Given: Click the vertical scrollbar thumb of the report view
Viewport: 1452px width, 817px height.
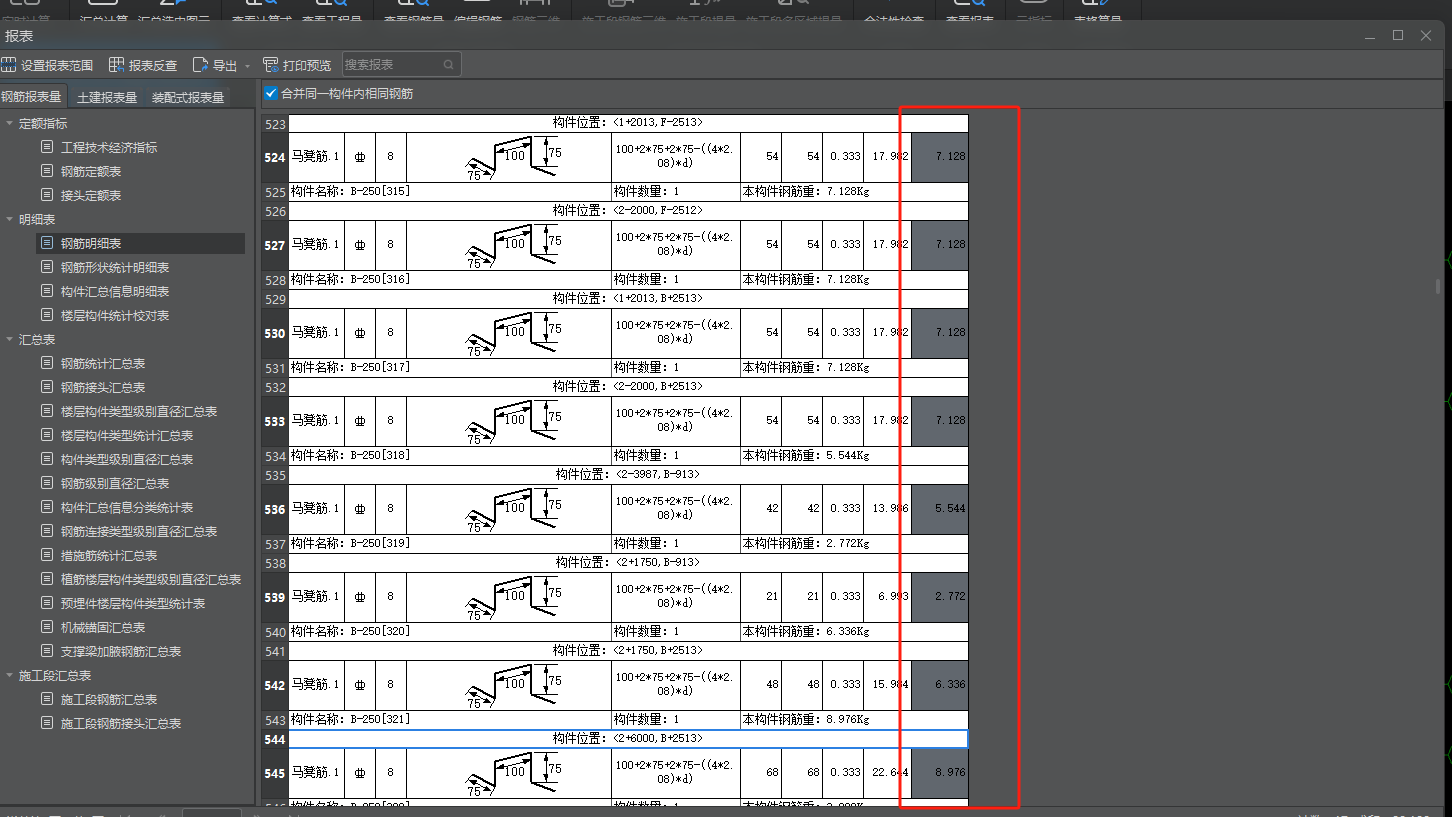Looking at the screenshot, I should (1438, 285).
